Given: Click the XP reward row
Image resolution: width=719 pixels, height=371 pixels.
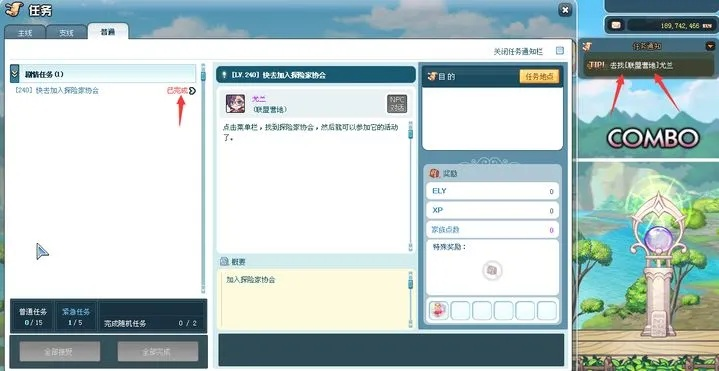Looking at the screenshot, I should 492,210.
